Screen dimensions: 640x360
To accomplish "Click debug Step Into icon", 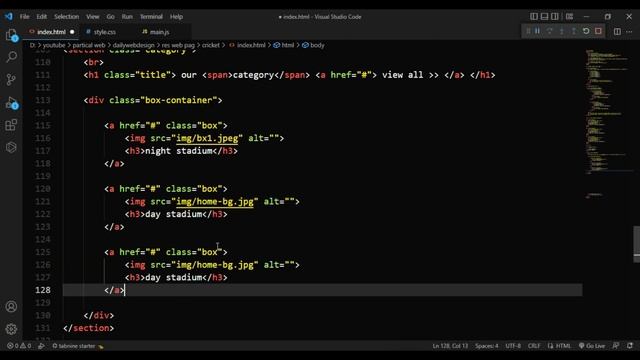I will pos(562,31).
